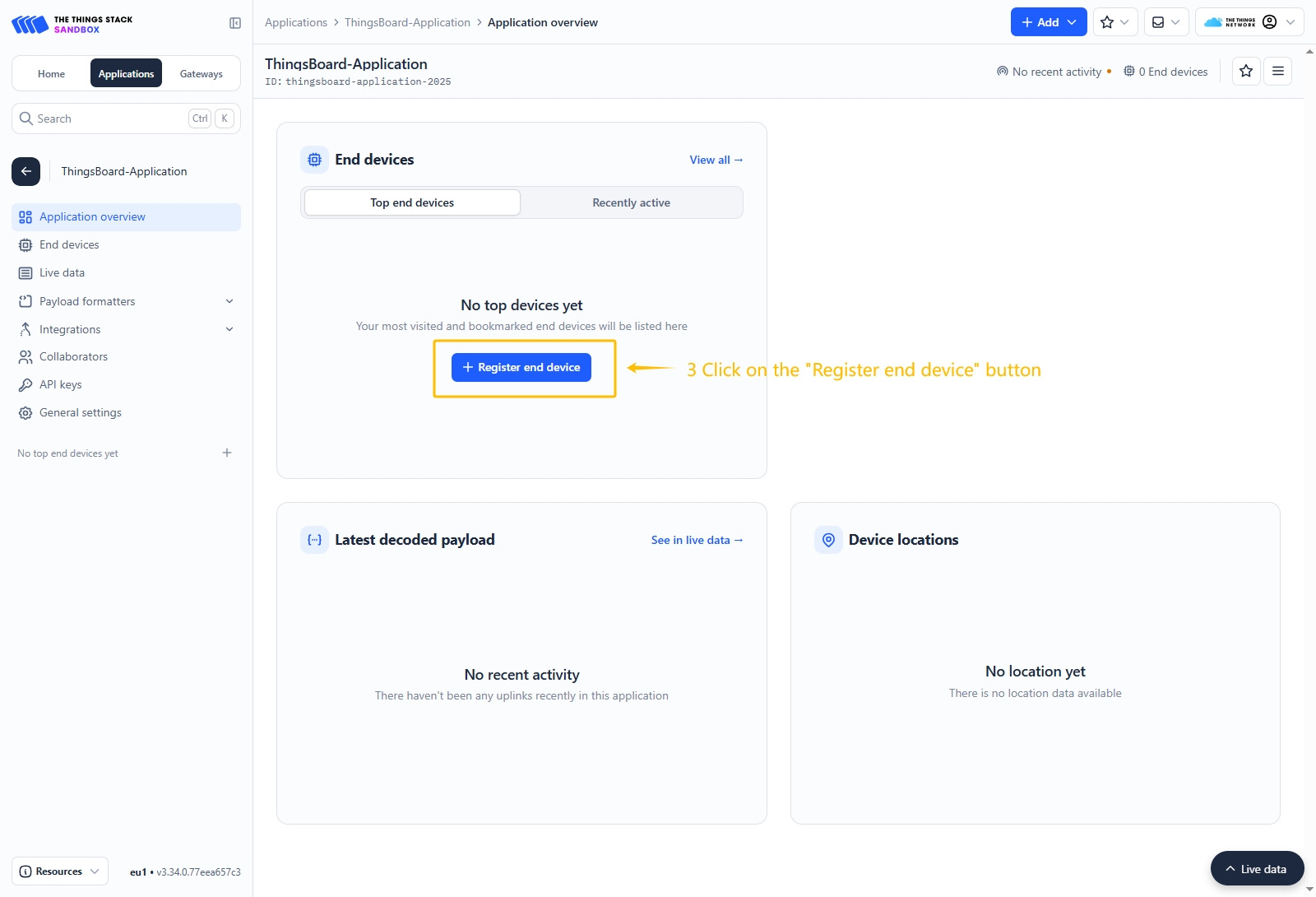Click the Register end device button
Viewport: 1316px width, 897px height.
521,367
